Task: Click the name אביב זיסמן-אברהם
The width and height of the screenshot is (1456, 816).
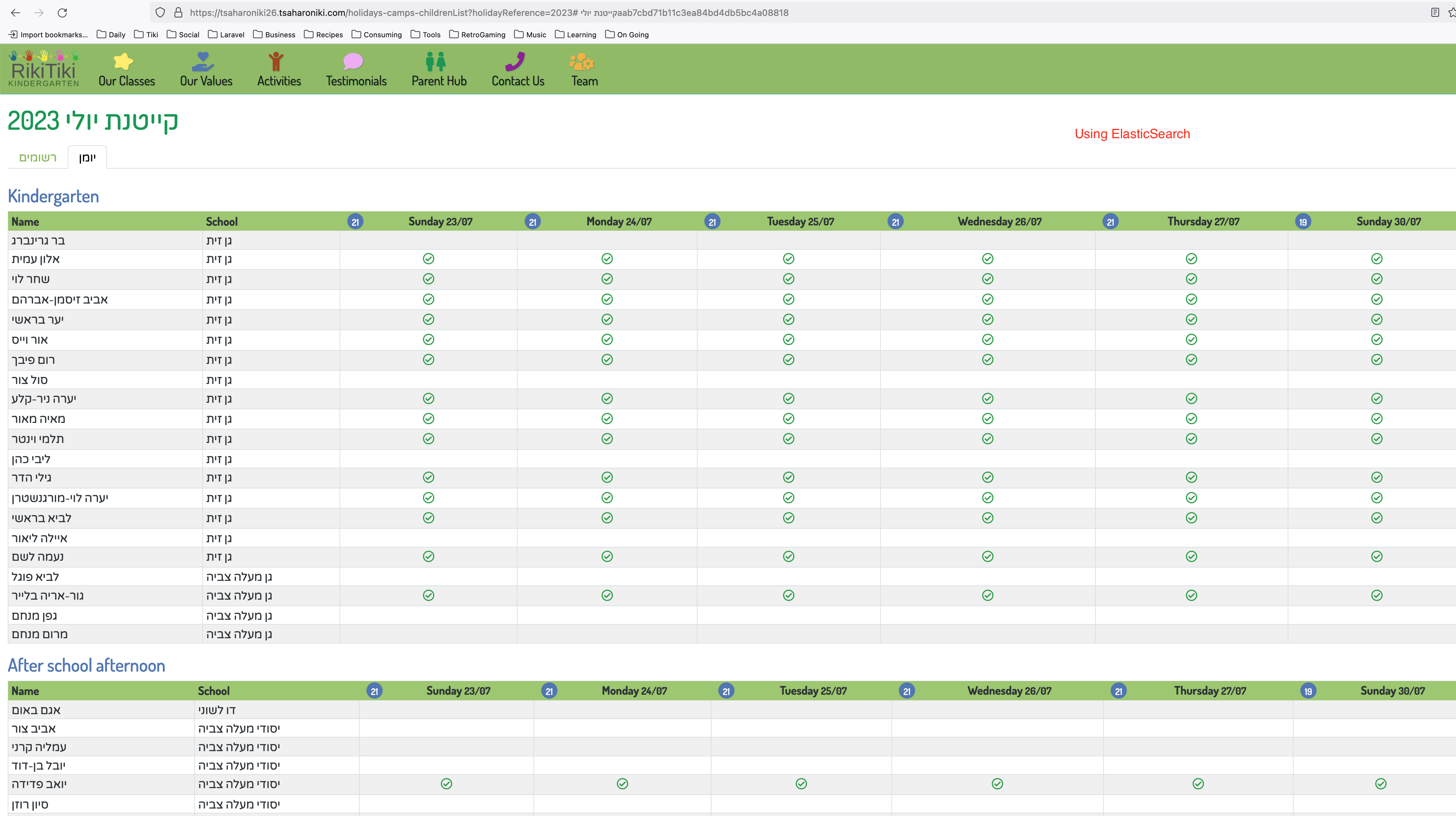Action: (60, 299)
